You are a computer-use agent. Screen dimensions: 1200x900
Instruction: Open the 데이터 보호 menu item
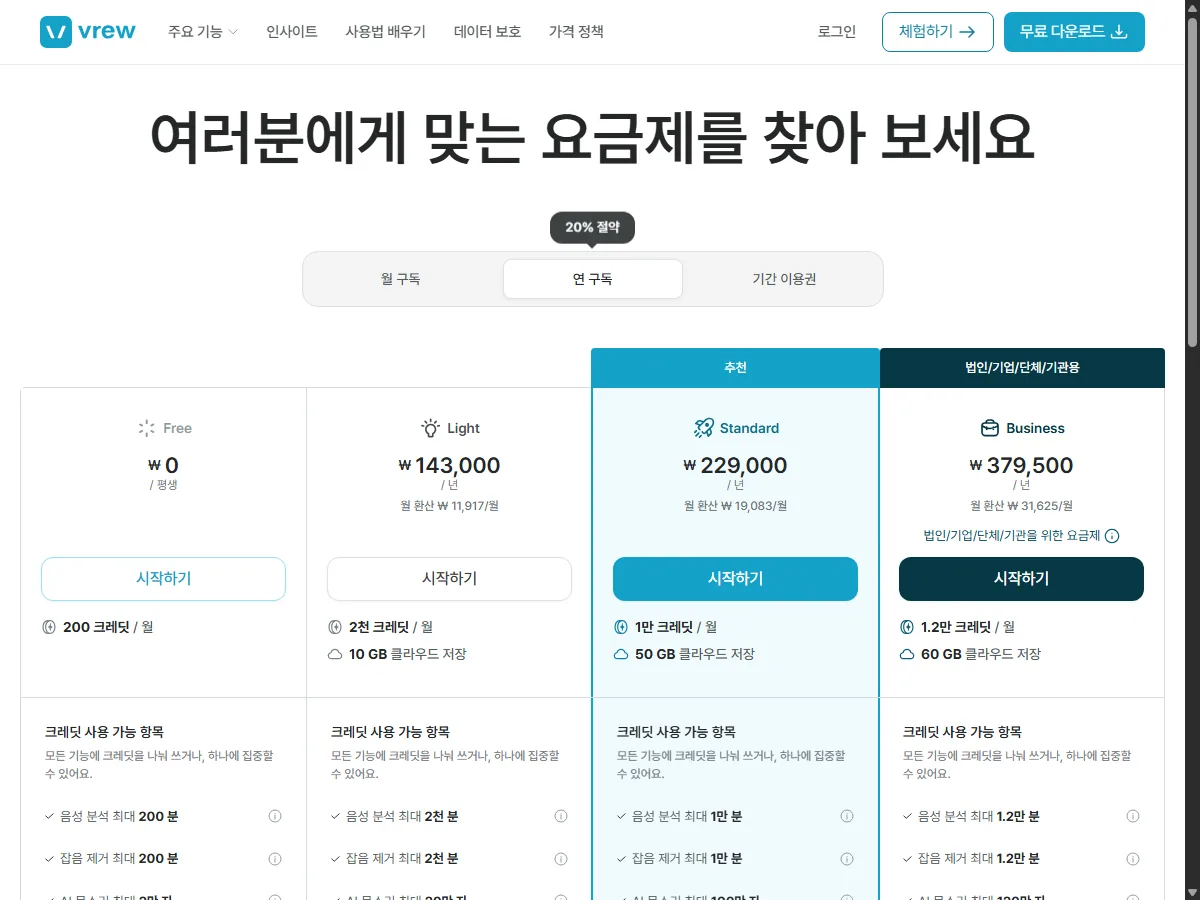[487, 32]
